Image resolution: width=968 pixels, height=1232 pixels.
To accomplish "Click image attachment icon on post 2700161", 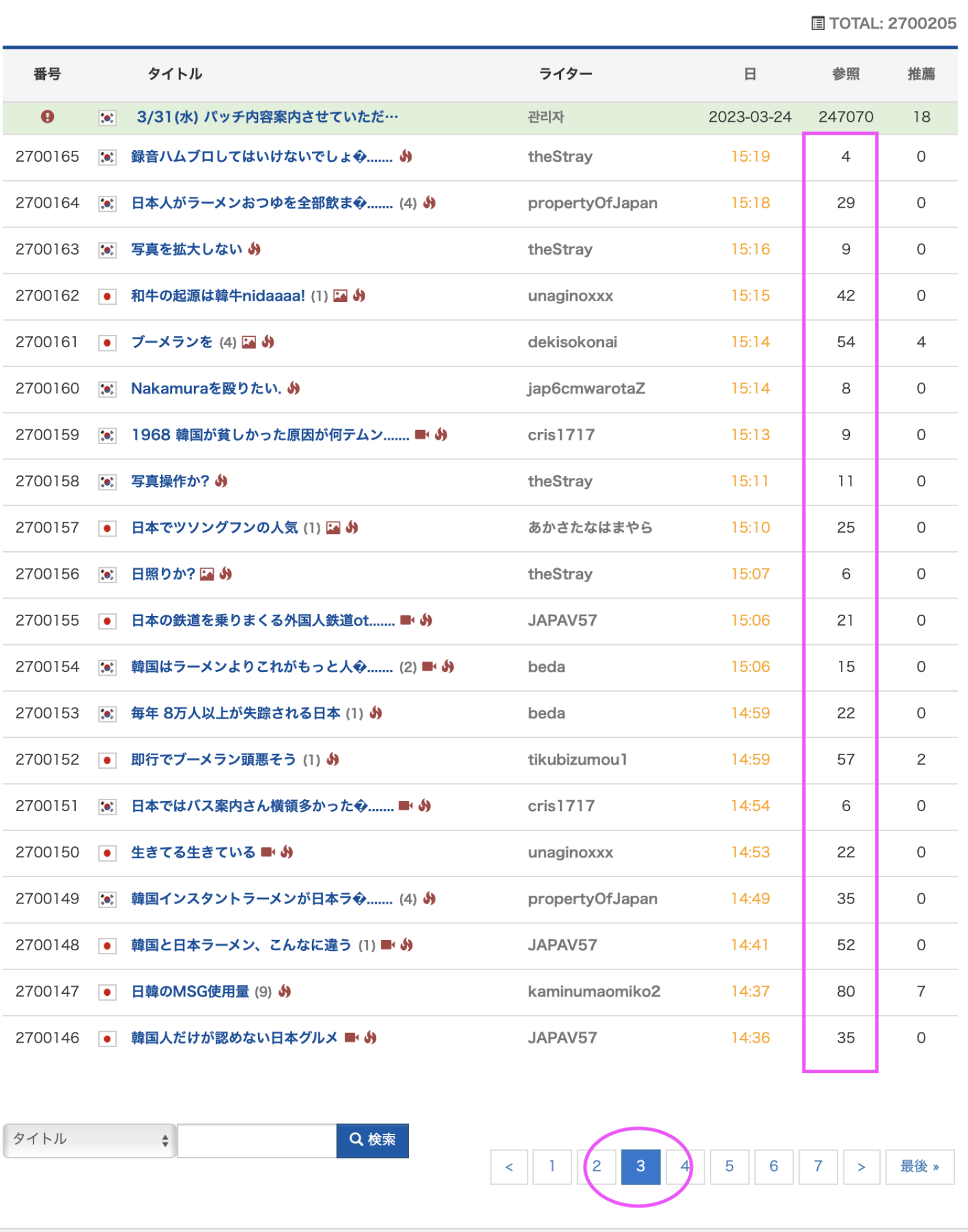I will (249, 343).
